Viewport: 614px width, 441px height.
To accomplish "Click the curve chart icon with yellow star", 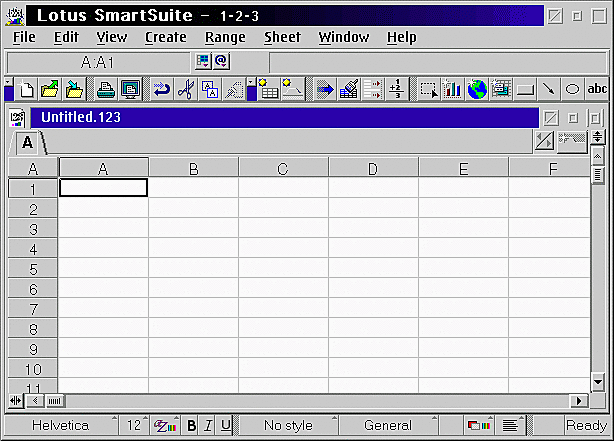I will (x=293, y=89).
